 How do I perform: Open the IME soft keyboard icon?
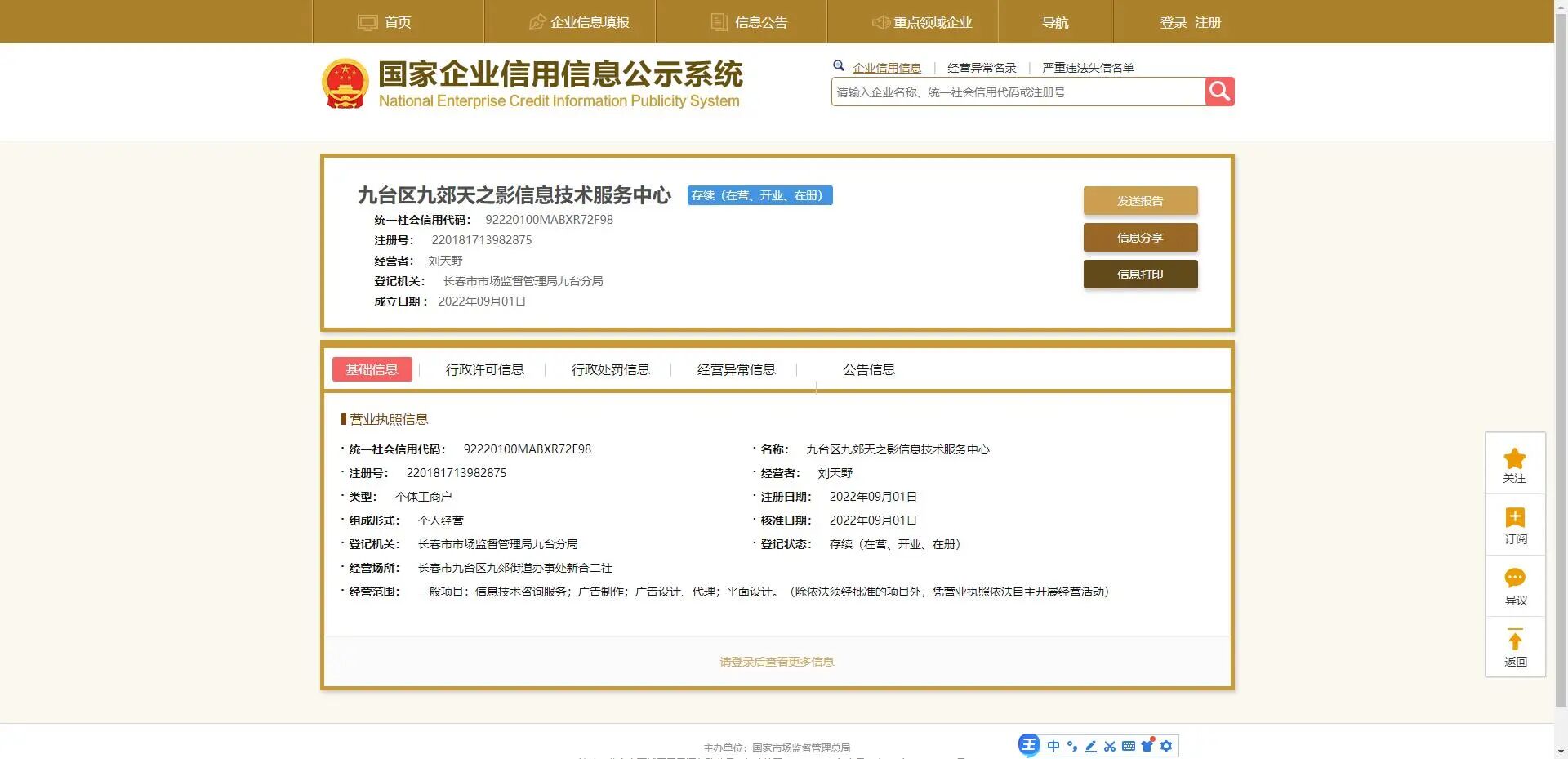[x=1129, y=746]
